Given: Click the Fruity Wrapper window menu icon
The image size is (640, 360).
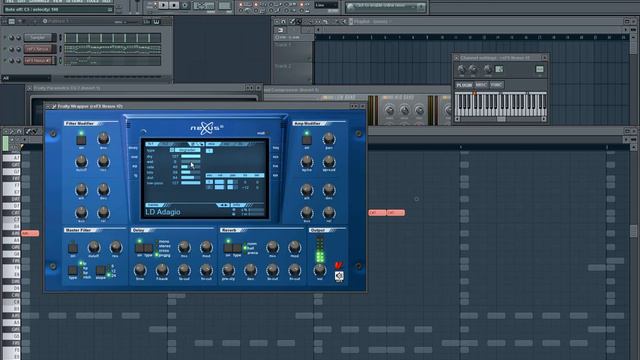Looking at the screenshot, I should tap(48, 107).
